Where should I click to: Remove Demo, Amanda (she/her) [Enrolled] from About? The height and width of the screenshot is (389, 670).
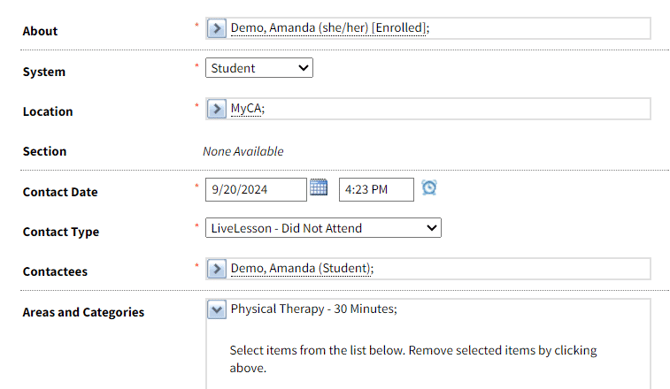coord(328,28)
